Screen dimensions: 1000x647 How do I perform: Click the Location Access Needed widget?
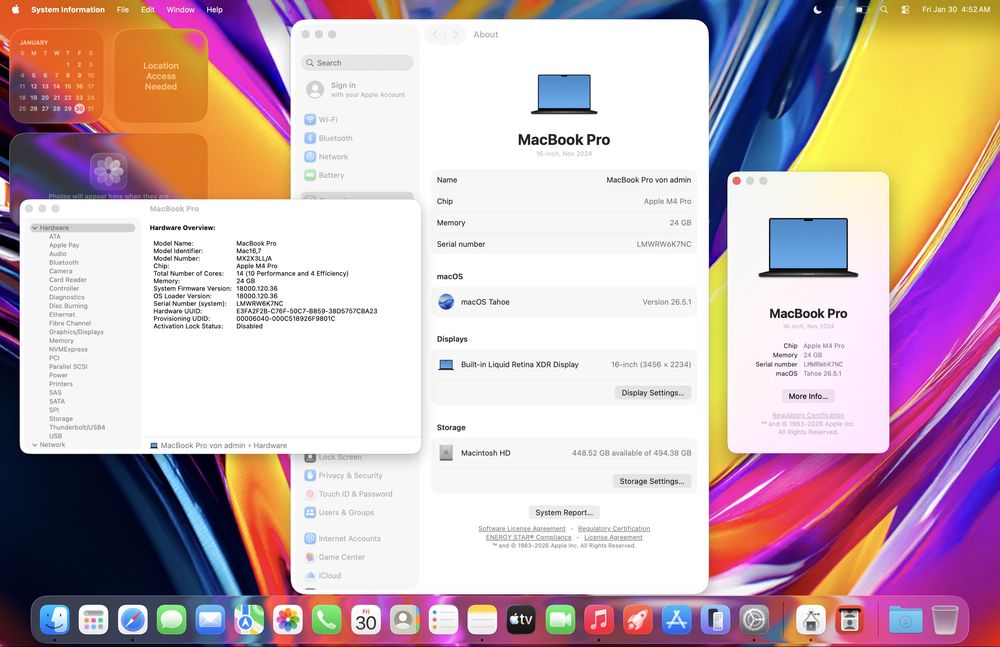pyautogui.click(x=161, y=76)
